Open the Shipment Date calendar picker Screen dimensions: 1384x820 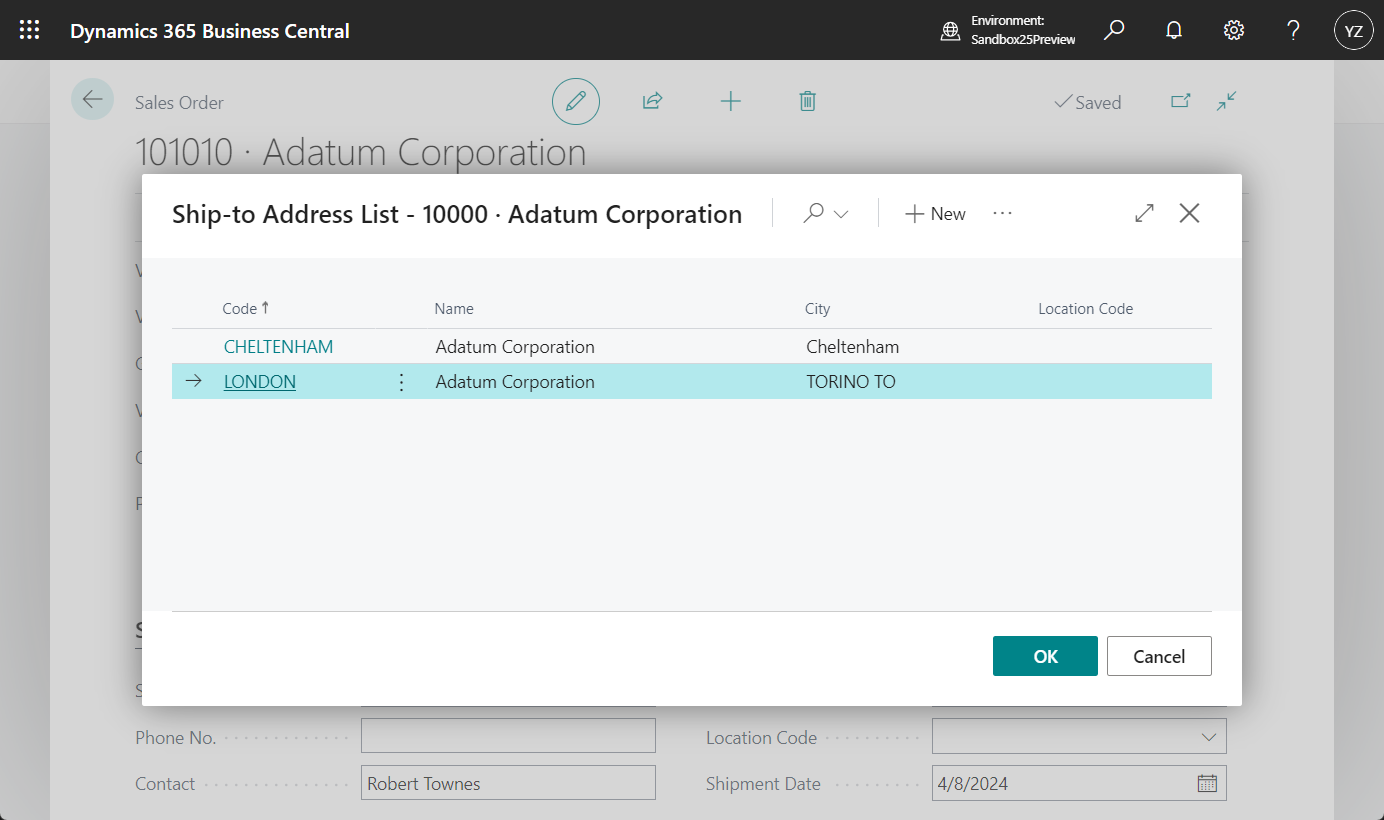[1207, 784]
